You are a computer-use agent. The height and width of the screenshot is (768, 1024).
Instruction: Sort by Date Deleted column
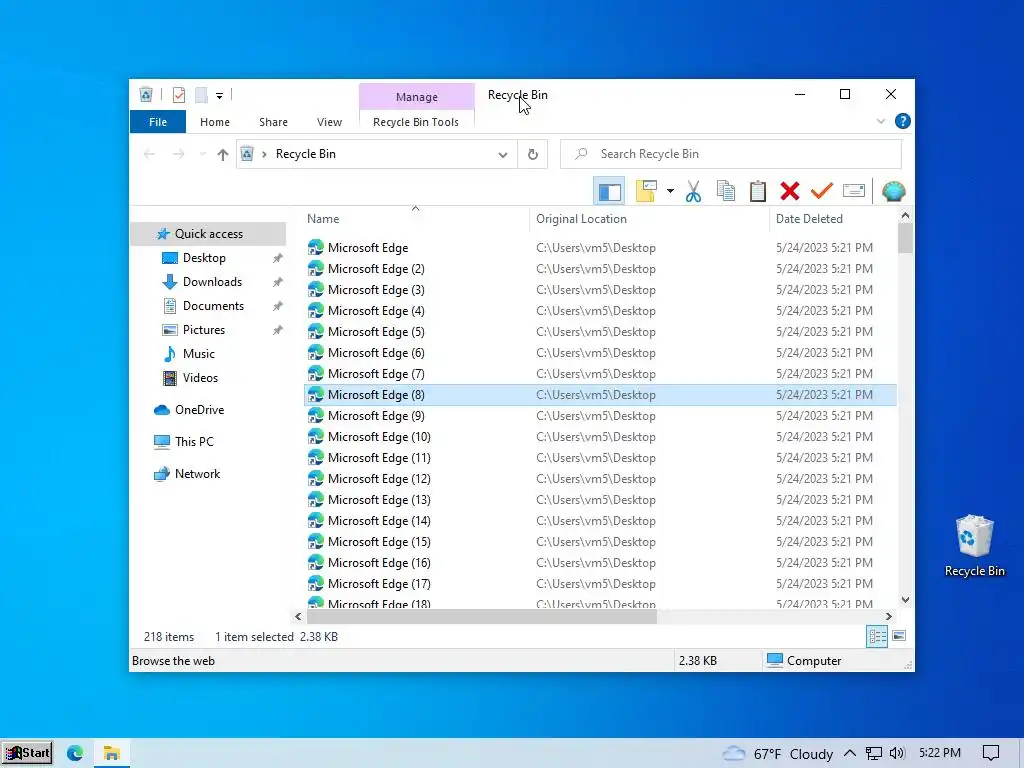pyautogui.click(x=809, y=219)
